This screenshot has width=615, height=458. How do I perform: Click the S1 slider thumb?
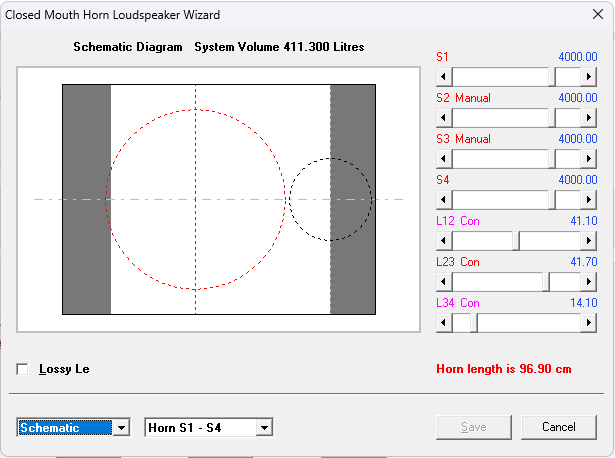tap(552, 76)
